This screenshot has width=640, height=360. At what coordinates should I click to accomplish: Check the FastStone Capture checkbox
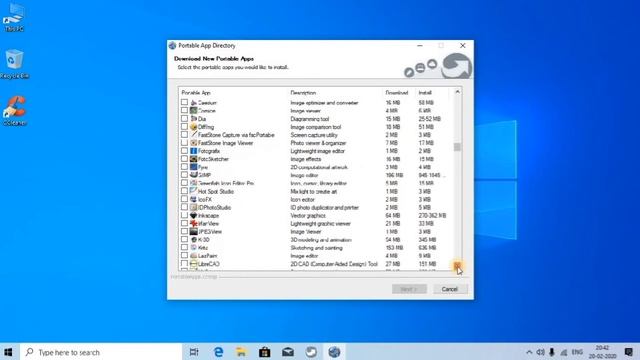coord(184,135)
